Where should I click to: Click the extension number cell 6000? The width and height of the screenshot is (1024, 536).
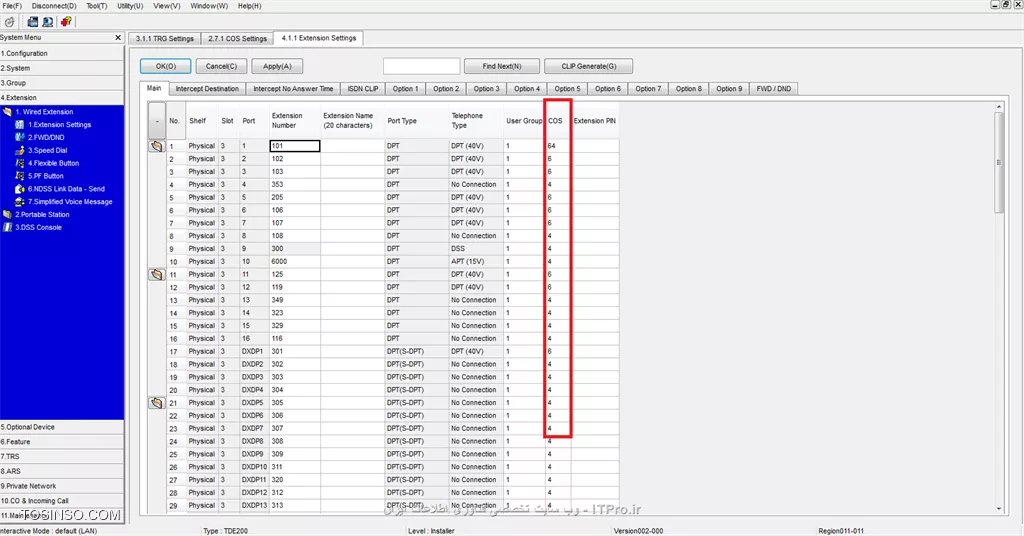click(x=295, y=262)
